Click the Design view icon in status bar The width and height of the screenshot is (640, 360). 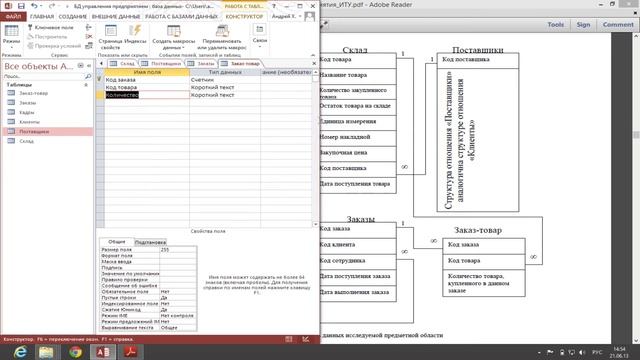pyautogui.click(x=306, y=339)
